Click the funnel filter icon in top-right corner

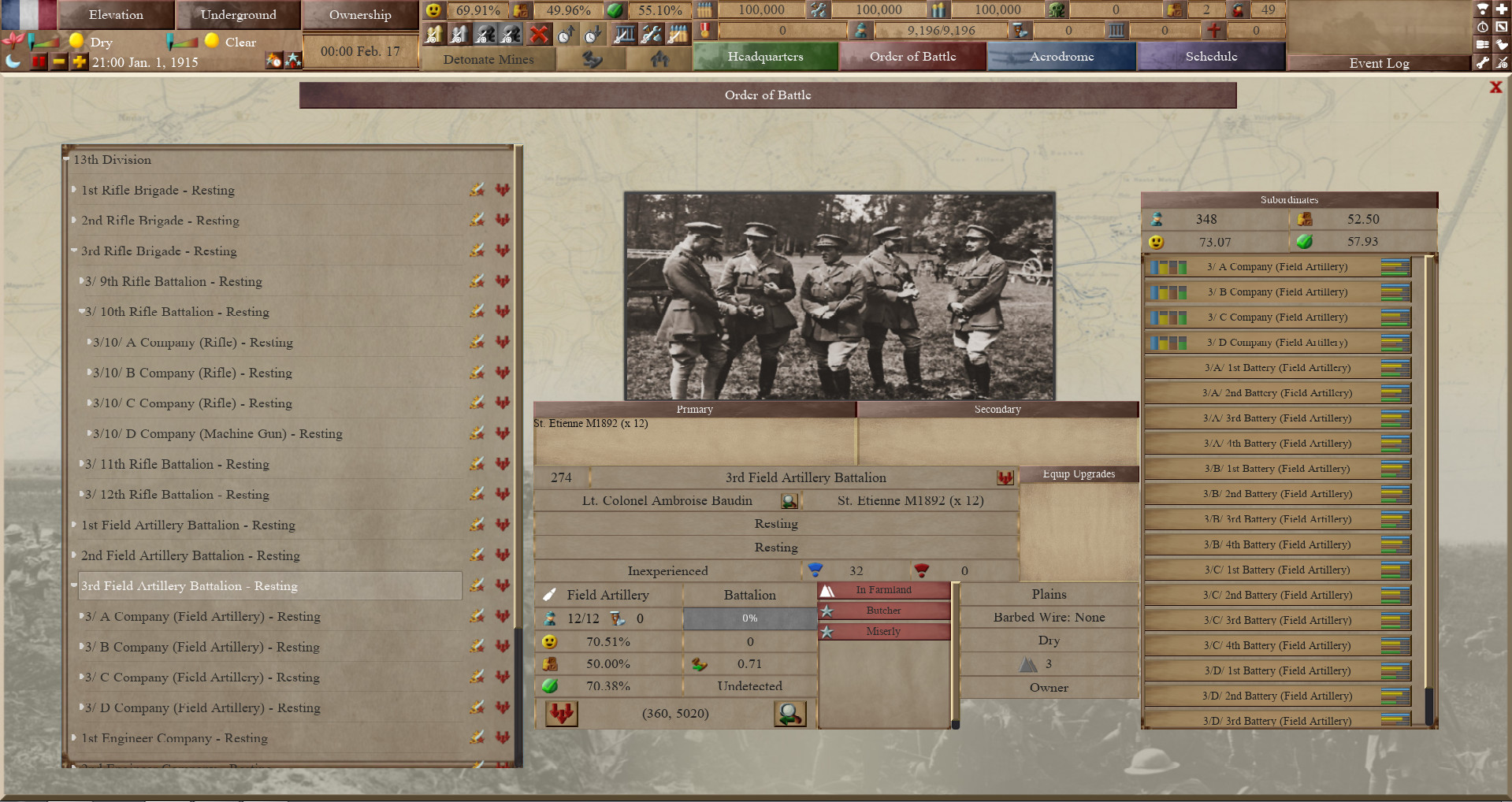(1482, 9)
